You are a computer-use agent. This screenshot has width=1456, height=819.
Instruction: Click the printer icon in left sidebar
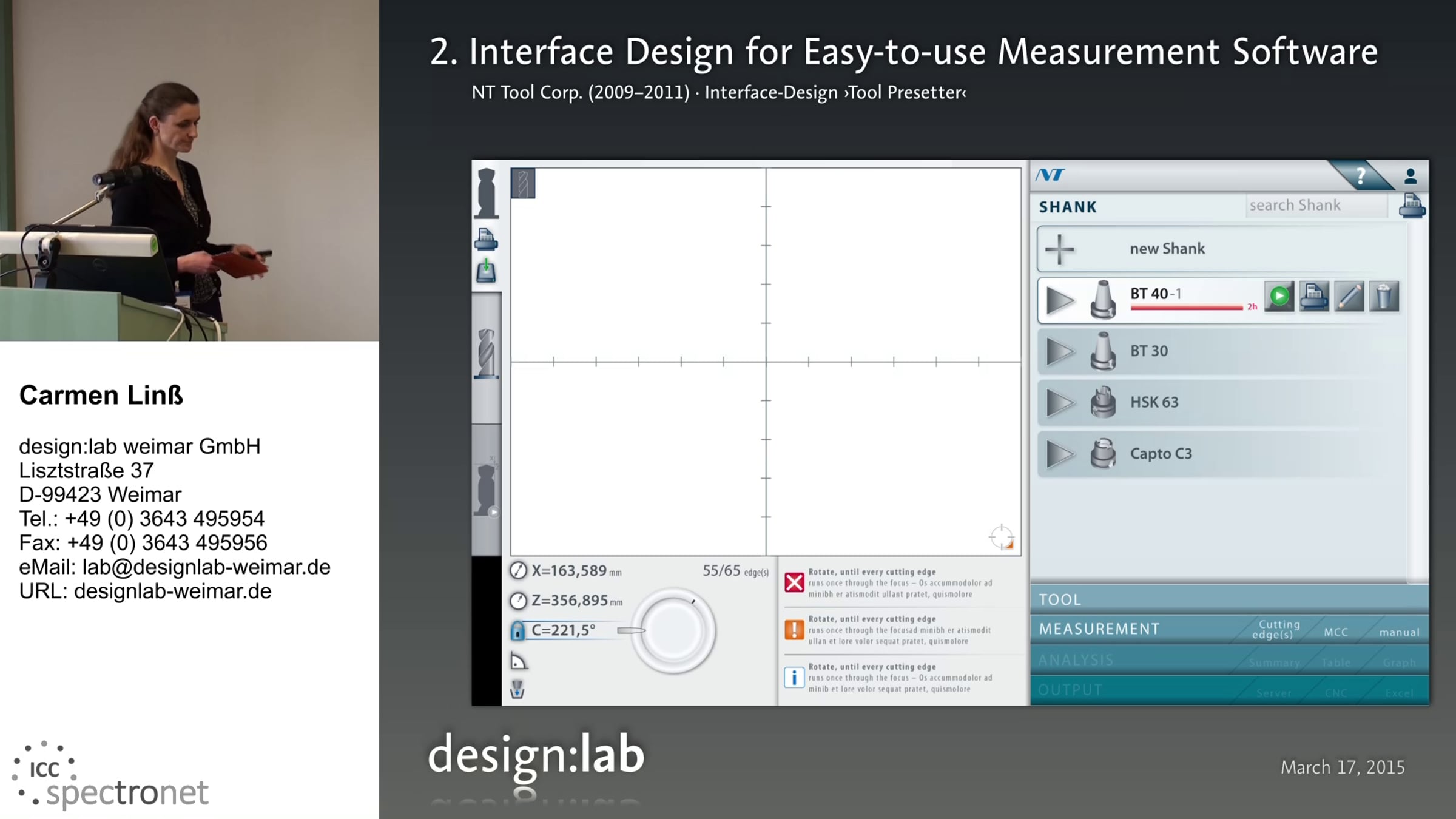pyautogui.click(x=486, y=240)
